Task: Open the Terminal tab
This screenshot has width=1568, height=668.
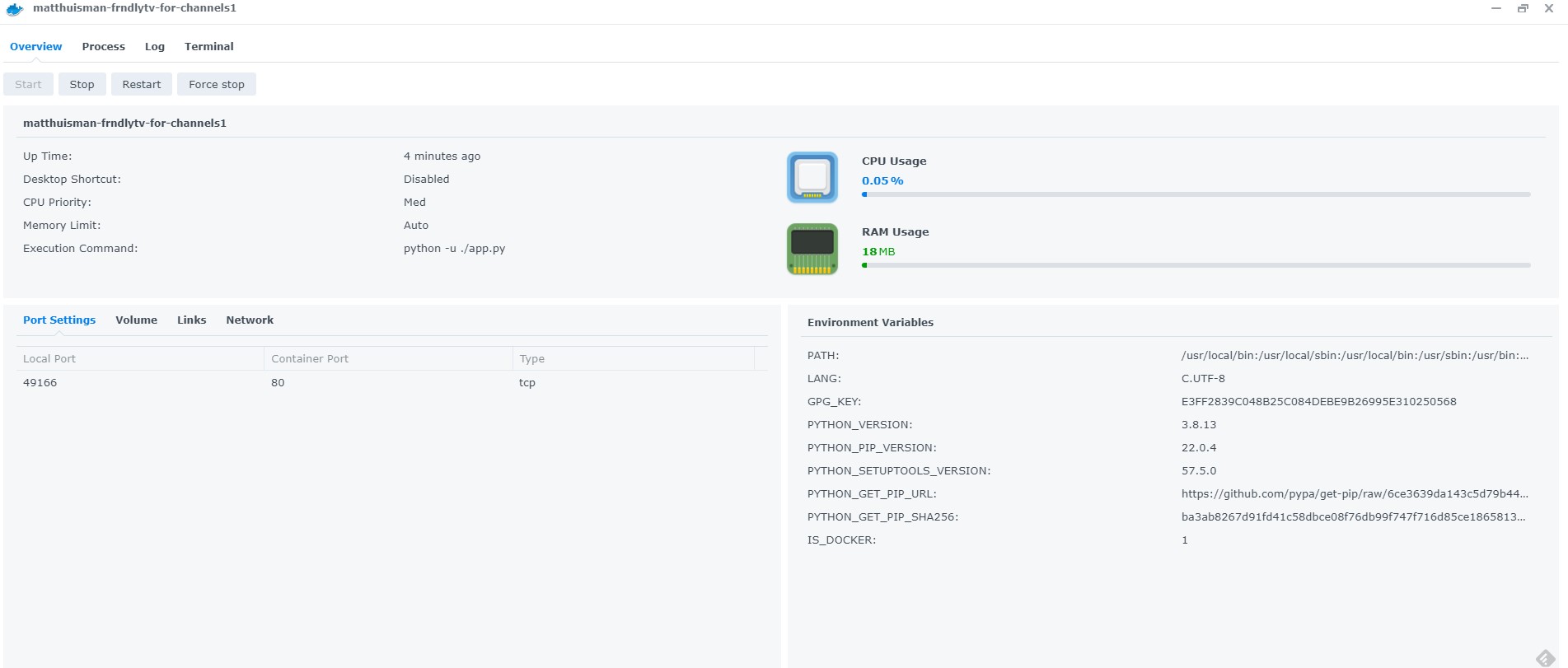Action: click(208, 47)
